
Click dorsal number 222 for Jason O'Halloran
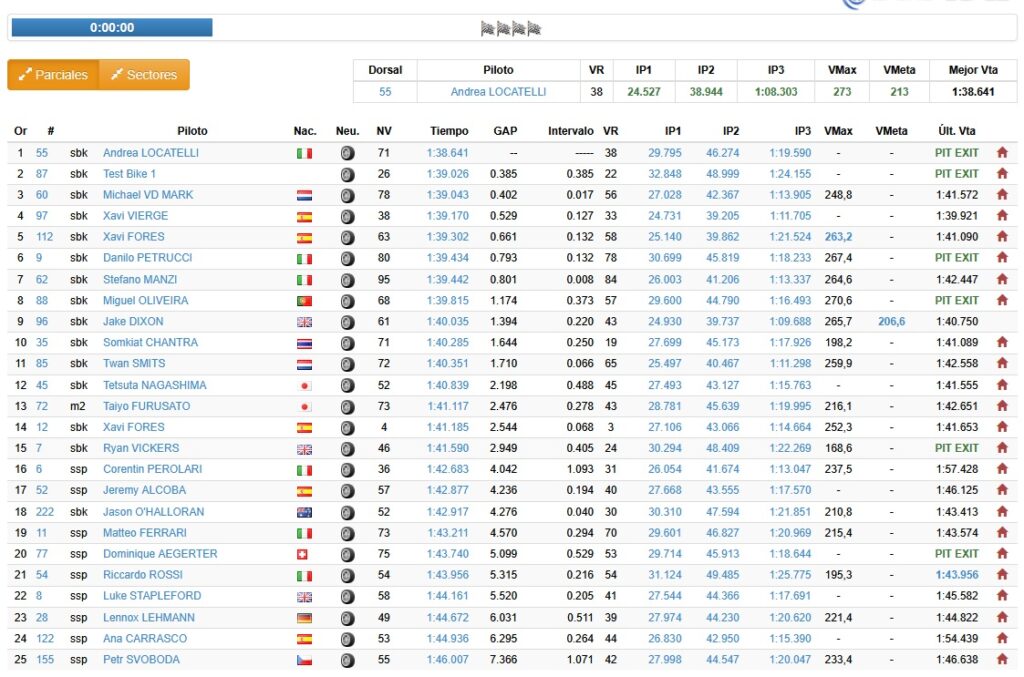[x=45, y=512]
